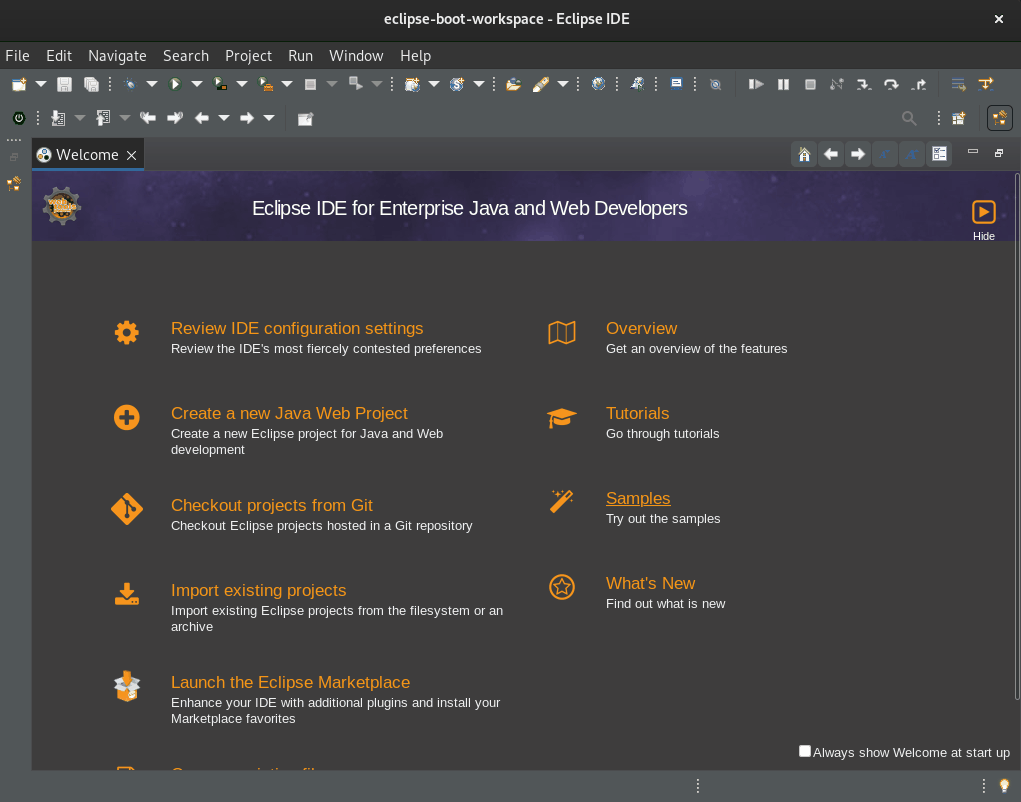Click the Coverage launch icon
This screenshot has width=1021, height=802.
tap(221, 84)
